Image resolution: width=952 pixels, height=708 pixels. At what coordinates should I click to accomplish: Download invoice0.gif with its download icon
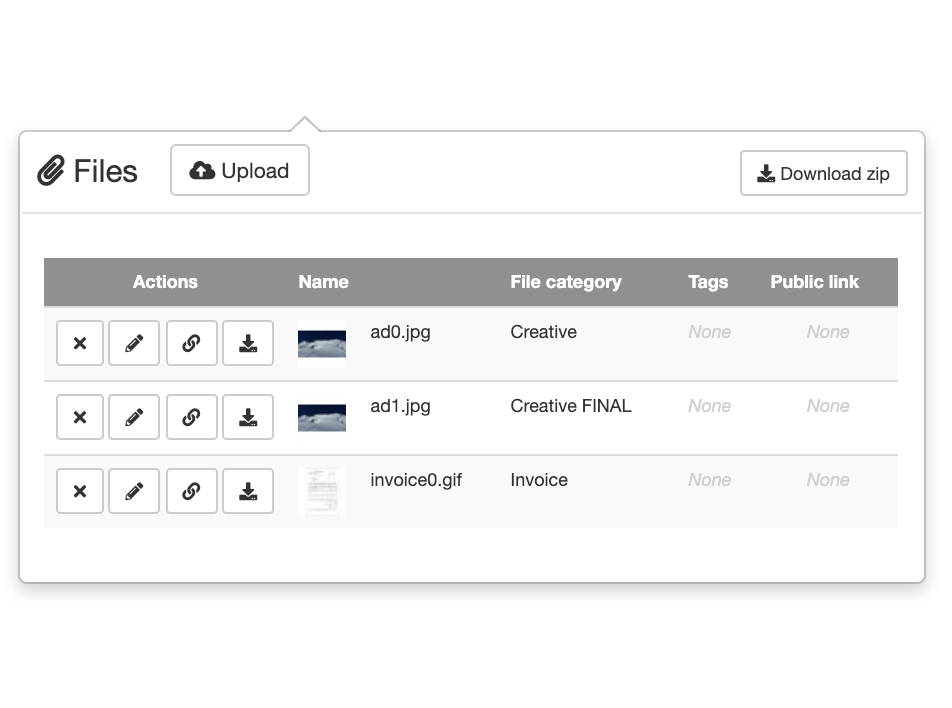248,491
